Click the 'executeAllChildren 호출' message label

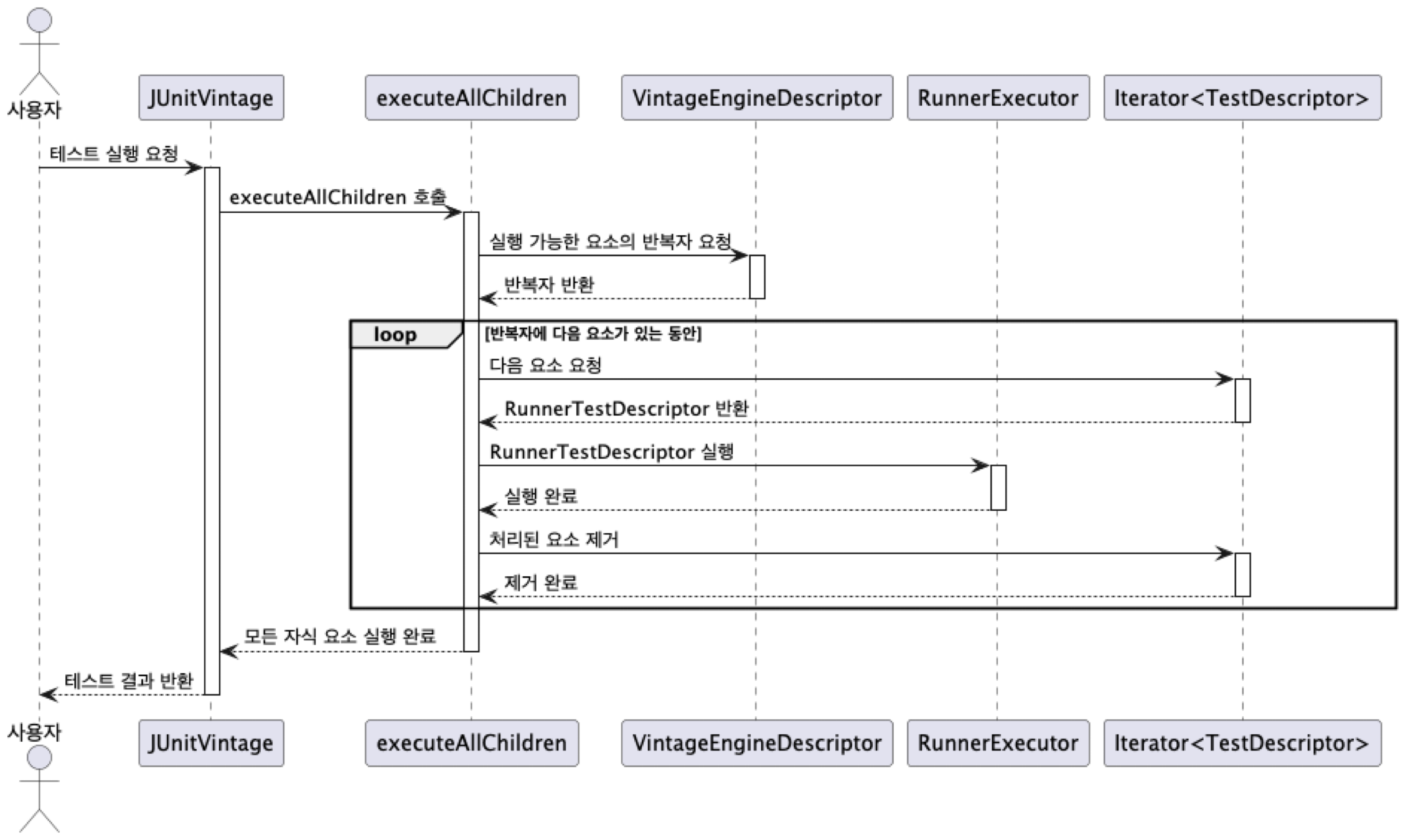tap(338, 197)
